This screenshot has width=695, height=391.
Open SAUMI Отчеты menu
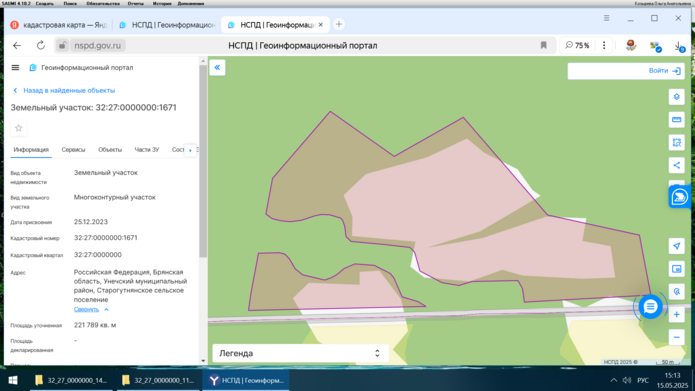point(136,4)
